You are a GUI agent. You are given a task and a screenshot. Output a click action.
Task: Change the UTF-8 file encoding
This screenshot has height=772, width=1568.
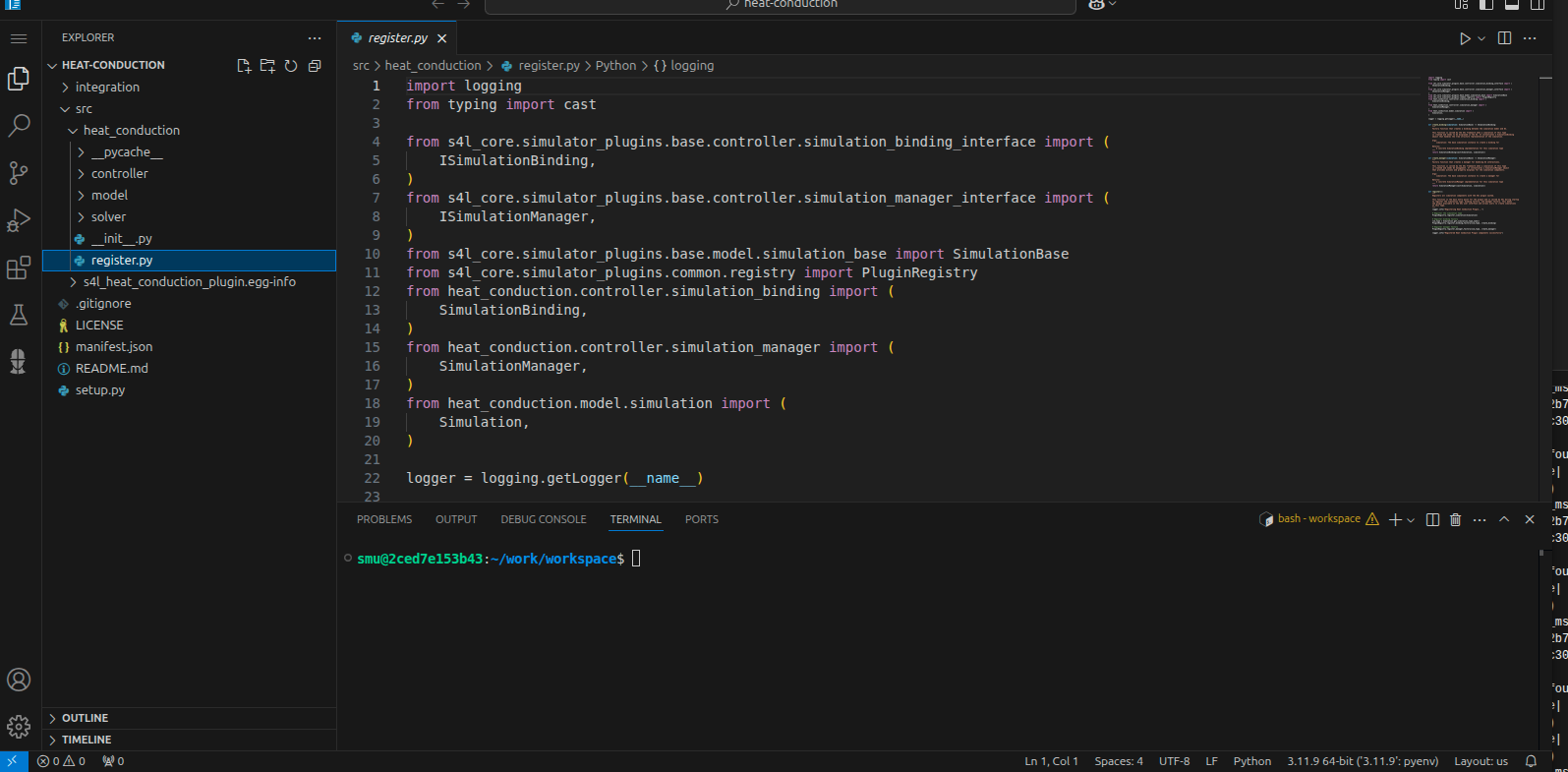[1175, 761]
